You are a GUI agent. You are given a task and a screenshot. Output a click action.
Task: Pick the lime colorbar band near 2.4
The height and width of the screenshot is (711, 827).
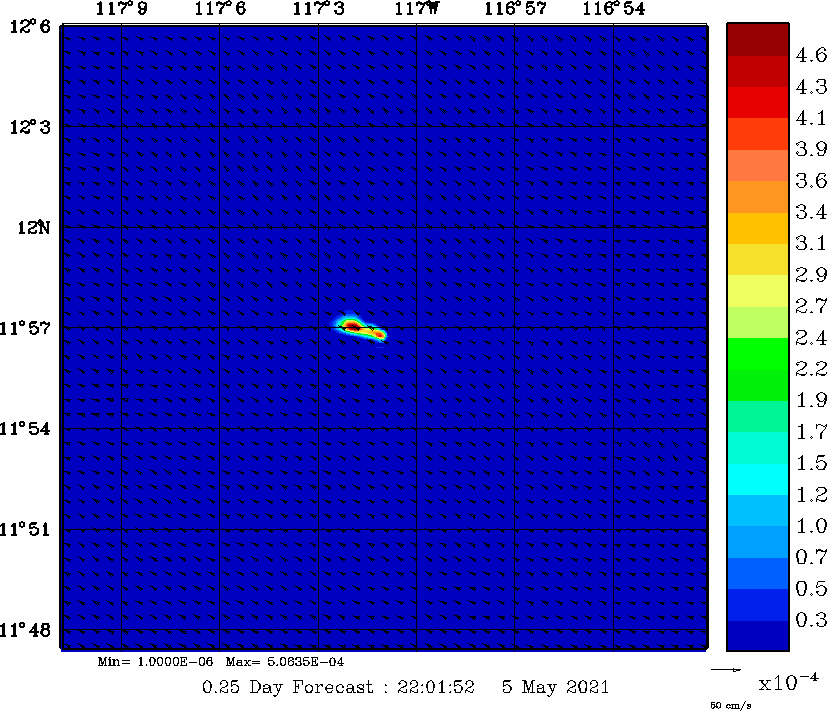pyautogui.click(x=757, y=322)
